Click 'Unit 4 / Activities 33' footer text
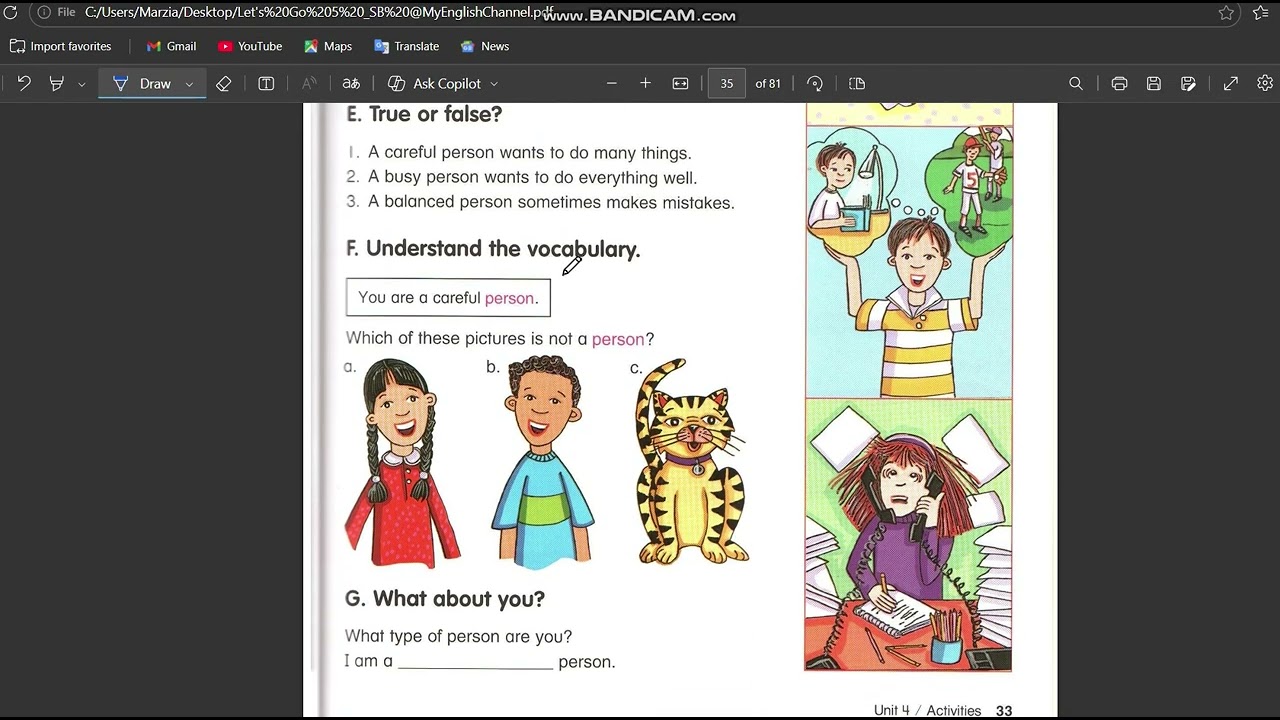 coord(943,710)
